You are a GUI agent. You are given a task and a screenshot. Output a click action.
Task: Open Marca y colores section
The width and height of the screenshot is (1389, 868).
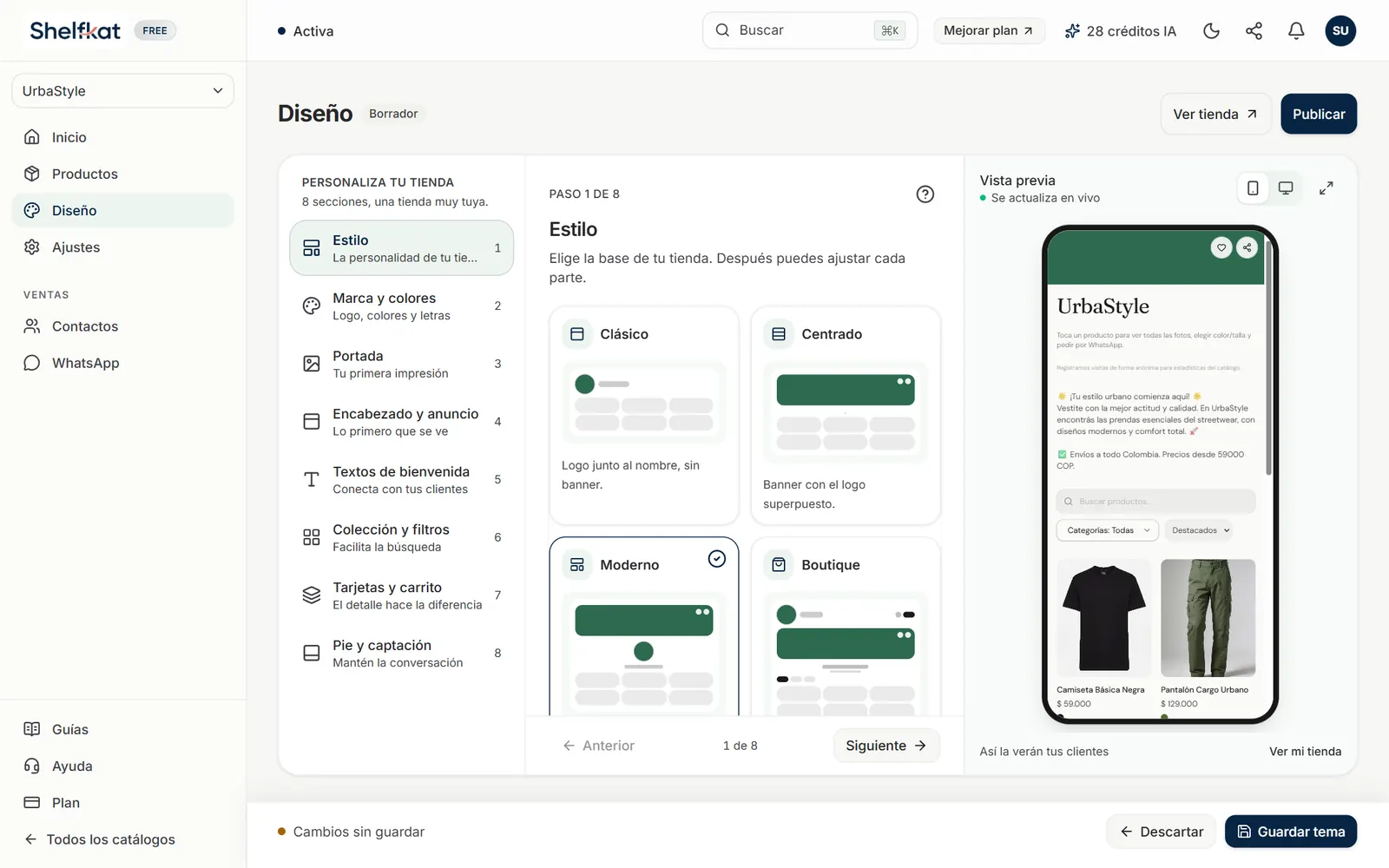(401, 306)
